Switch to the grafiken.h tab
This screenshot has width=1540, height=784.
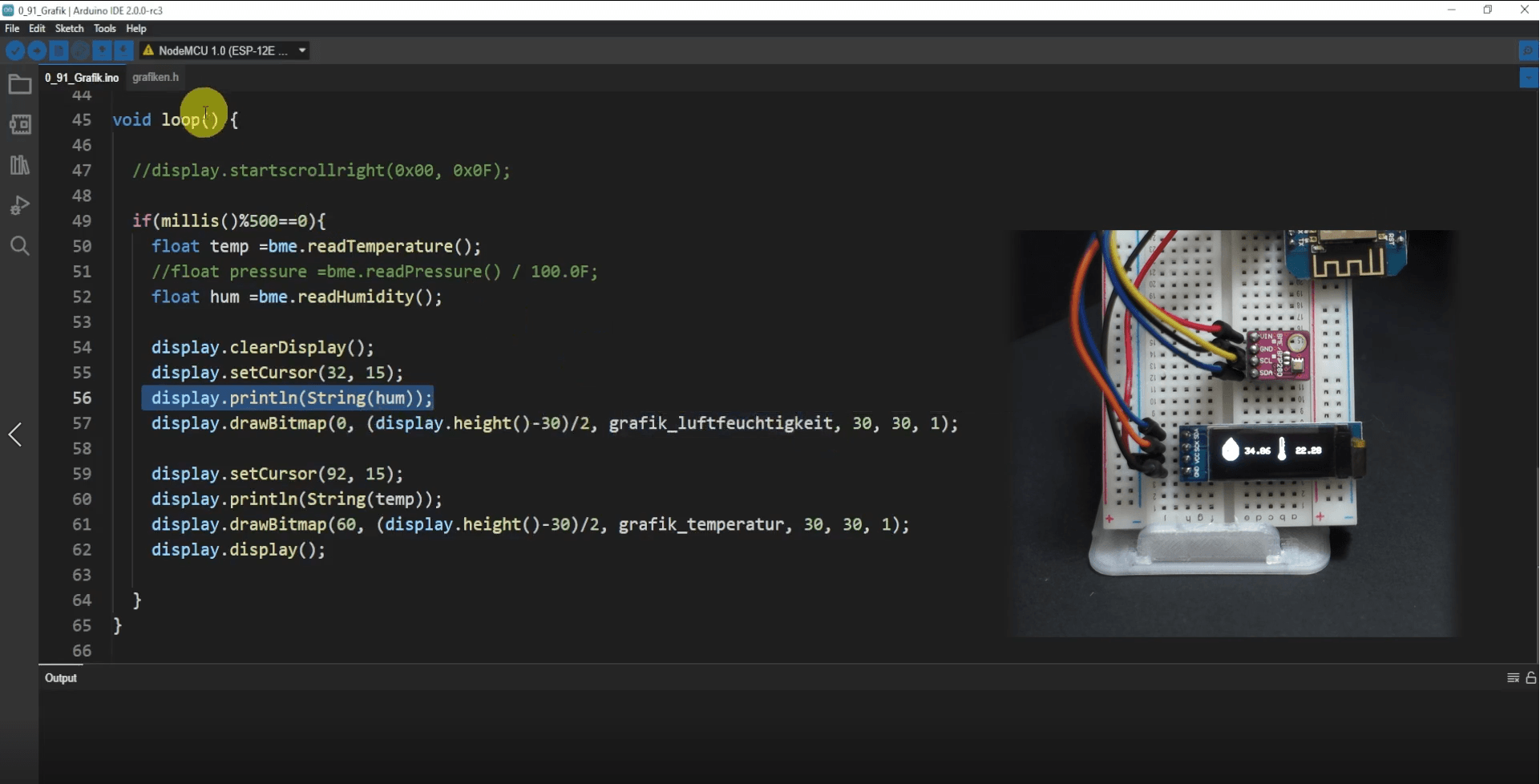click(156, 77)
